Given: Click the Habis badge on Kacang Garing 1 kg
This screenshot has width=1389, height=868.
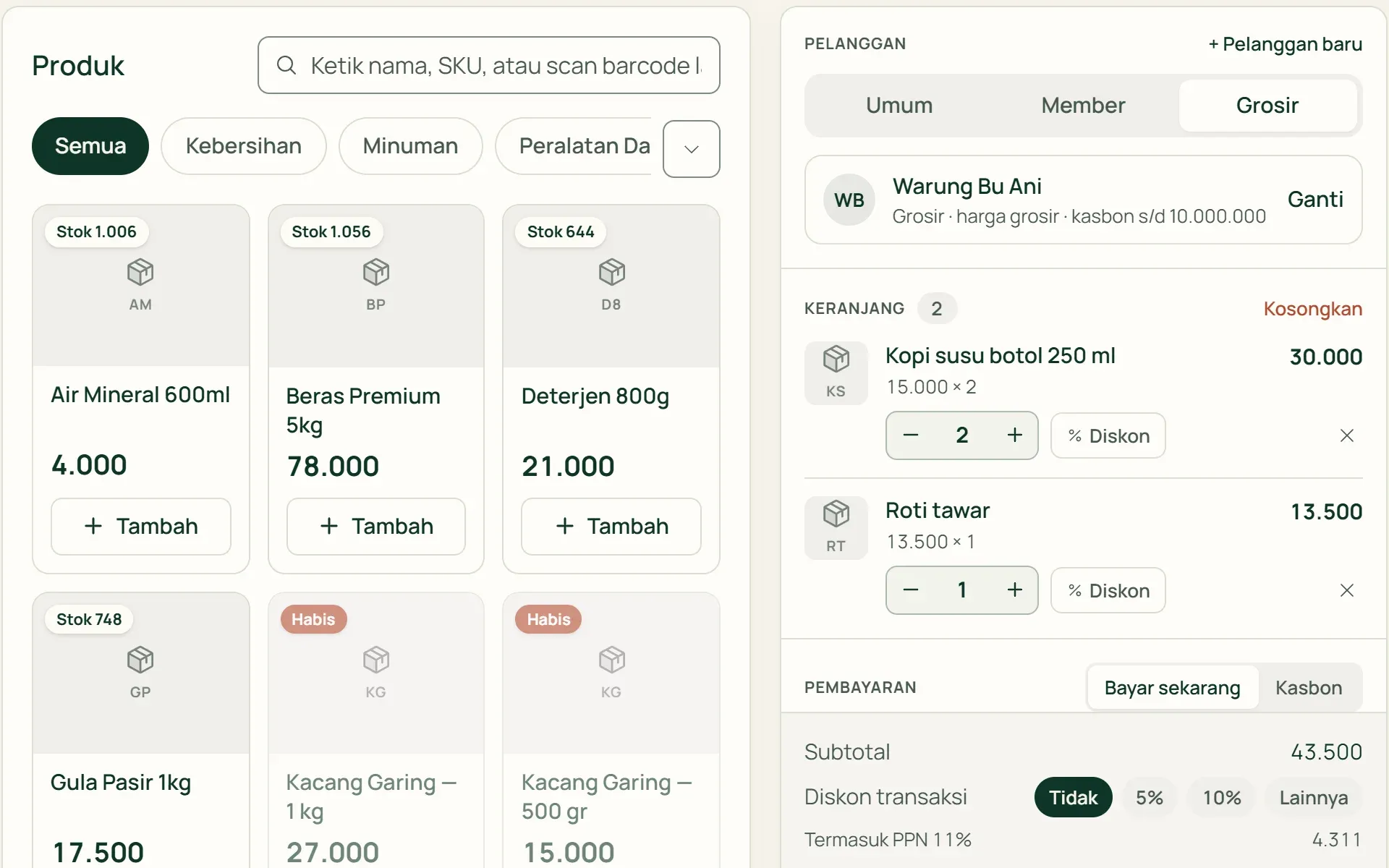Looking at the screenshot, I should coord(313,620).
